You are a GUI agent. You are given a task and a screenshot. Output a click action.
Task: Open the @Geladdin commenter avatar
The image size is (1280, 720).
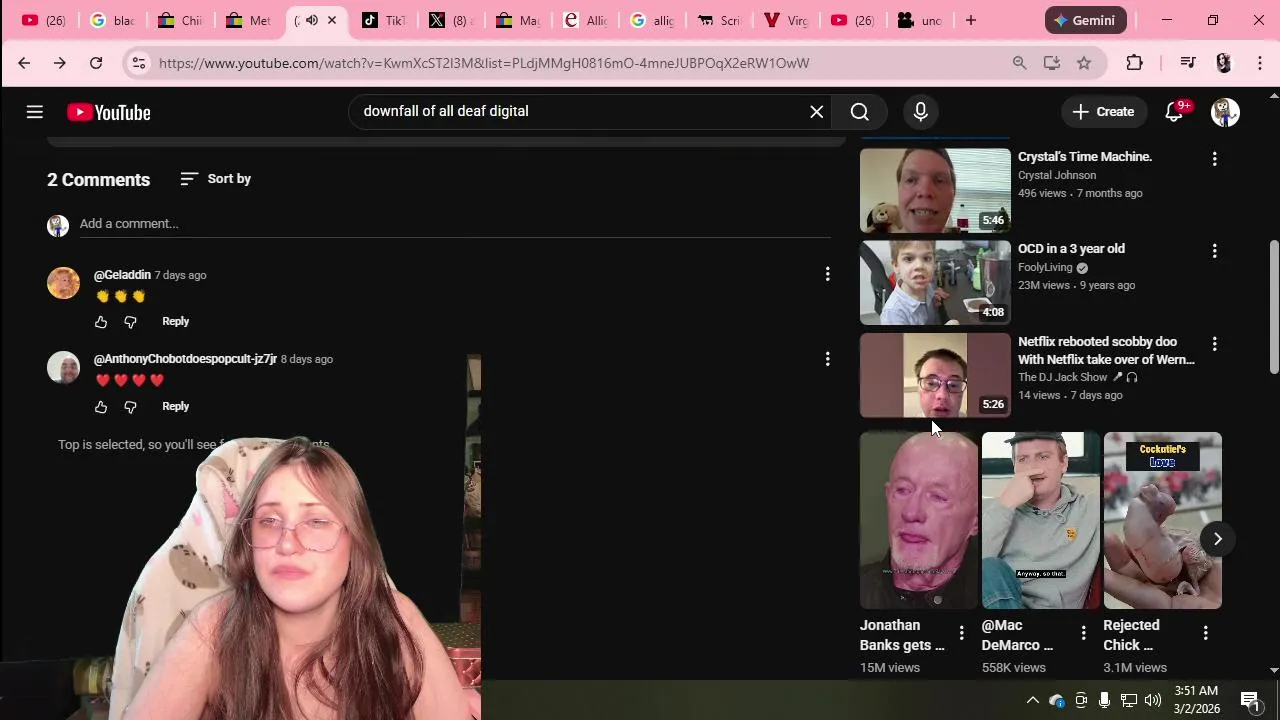[63, 283]
